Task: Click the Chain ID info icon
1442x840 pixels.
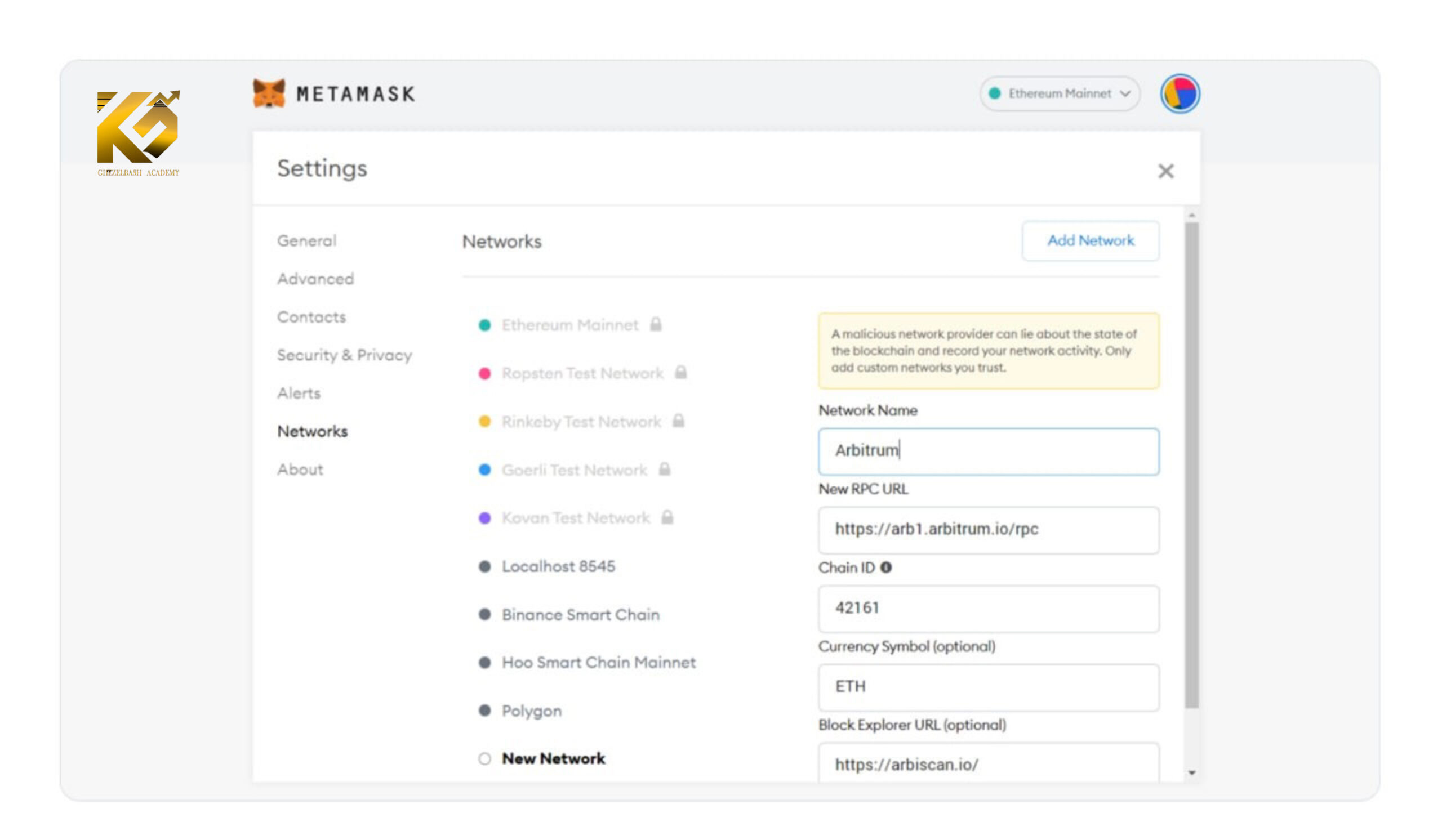Action: [886, 568]
